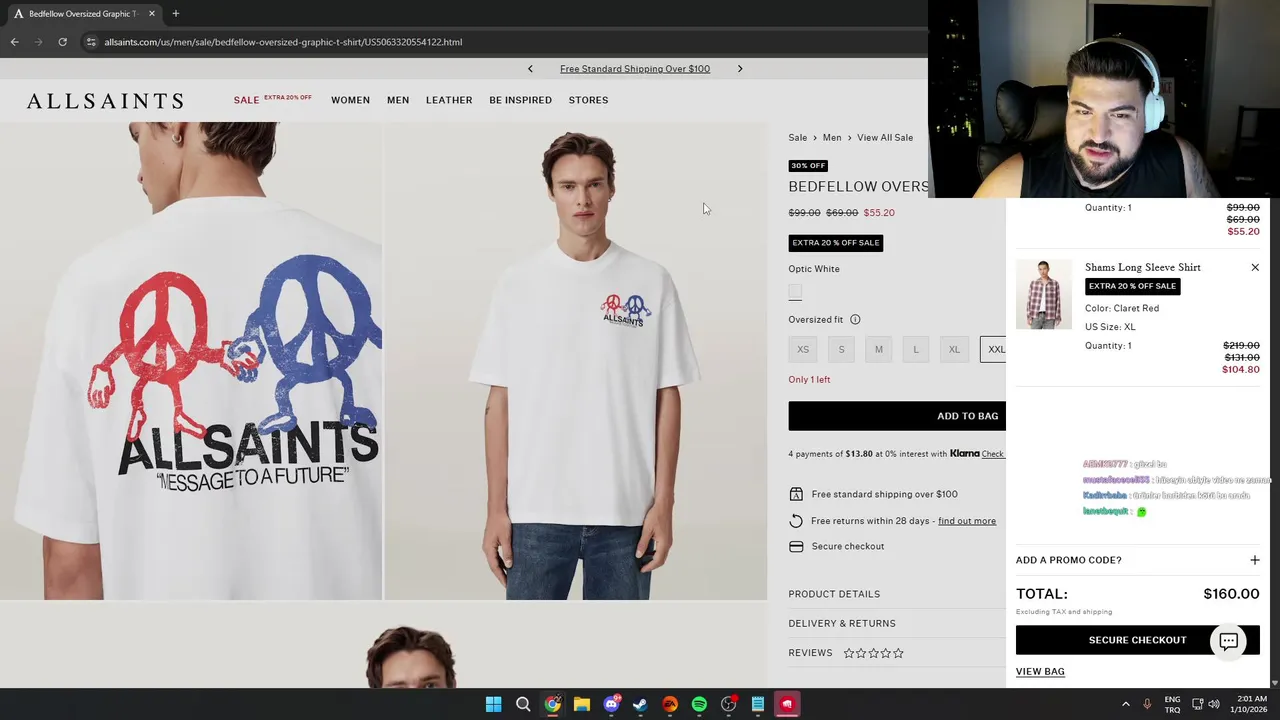The width and height of the screenshot is (1280, 720).
Task: Click ADD TO BAG button
Action: click(897, 416)
